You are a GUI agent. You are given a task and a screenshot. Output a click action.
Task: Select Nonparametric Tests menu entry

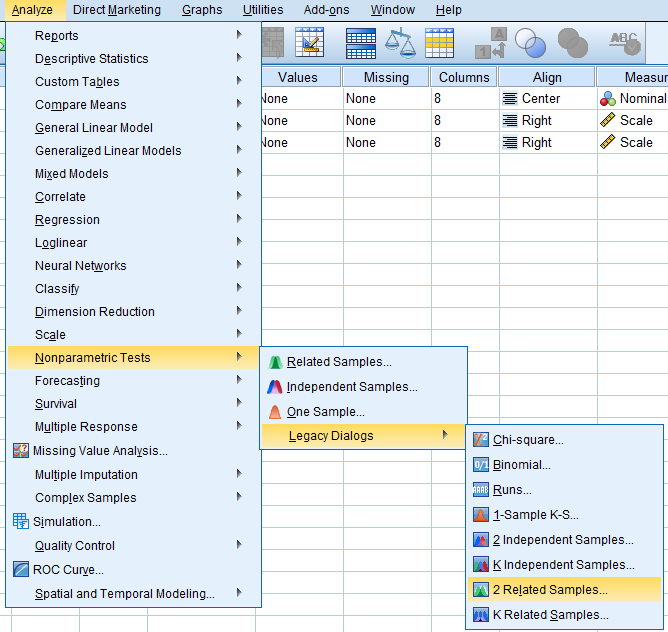coord(134,358)
